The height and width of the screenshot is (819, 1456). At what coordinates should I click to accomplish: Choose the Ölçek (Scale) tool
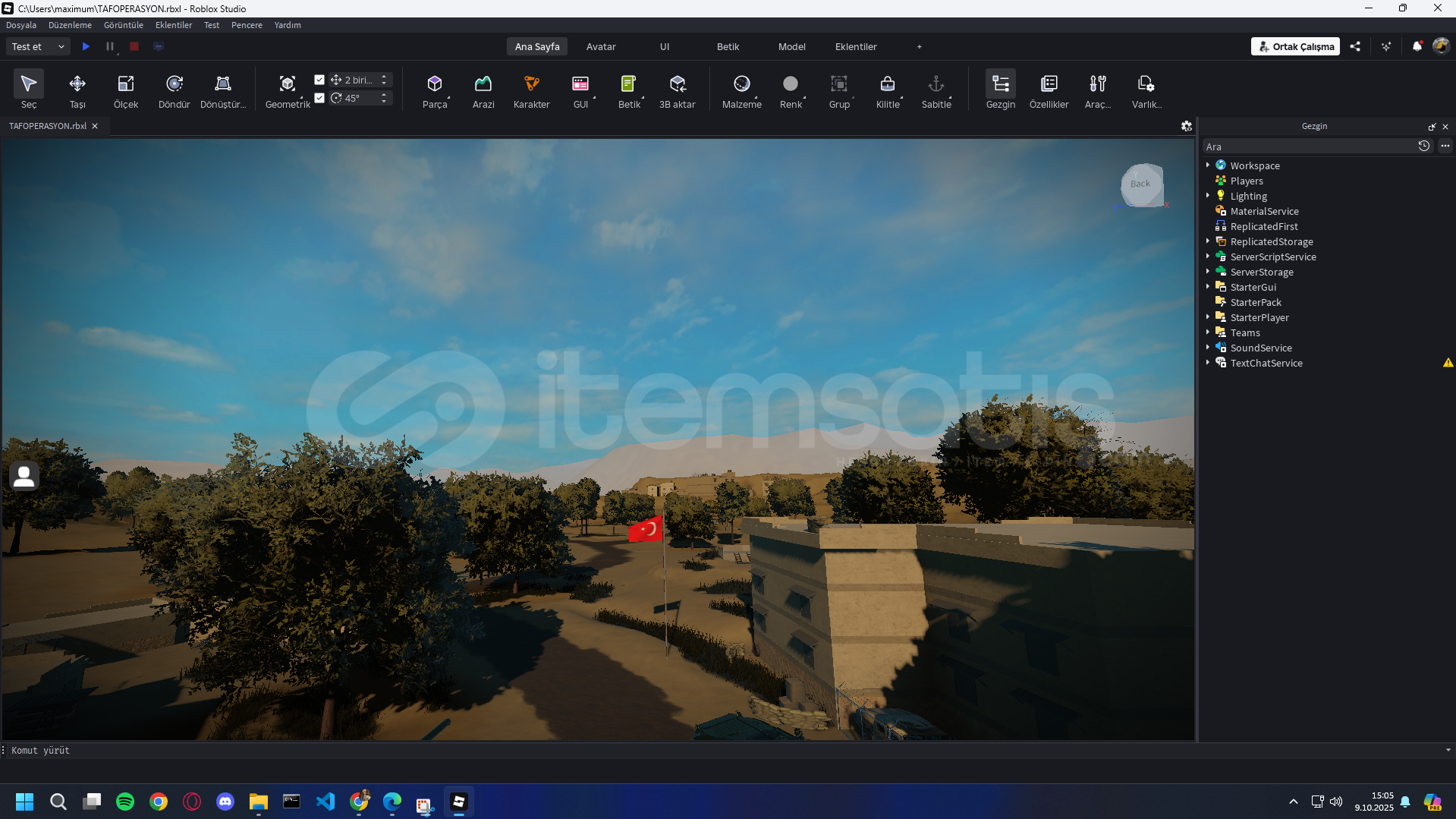126,90
